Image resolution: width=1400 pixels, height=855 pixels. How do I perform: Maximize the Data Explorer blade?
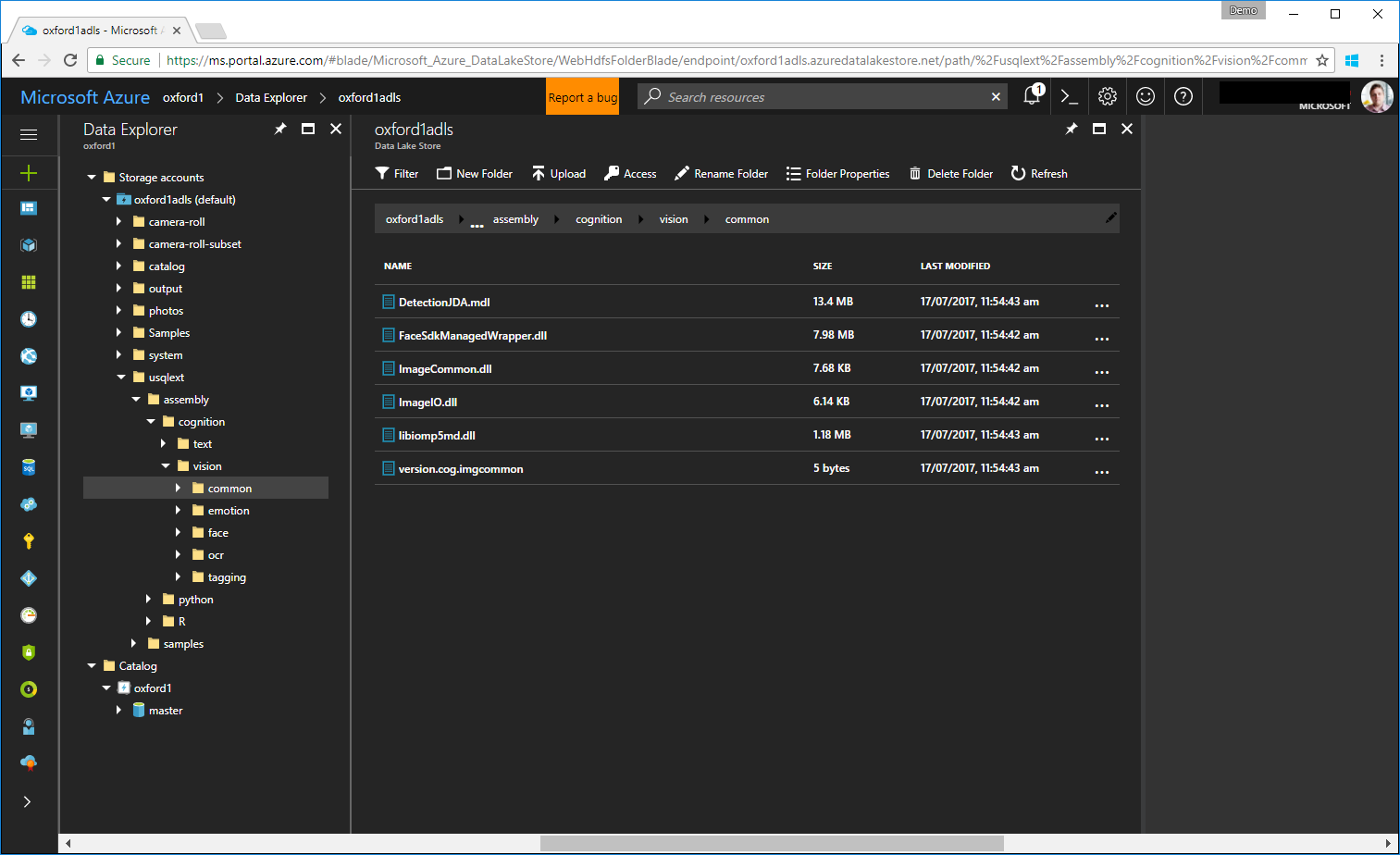pyautogui.click(x=308, y=129)
